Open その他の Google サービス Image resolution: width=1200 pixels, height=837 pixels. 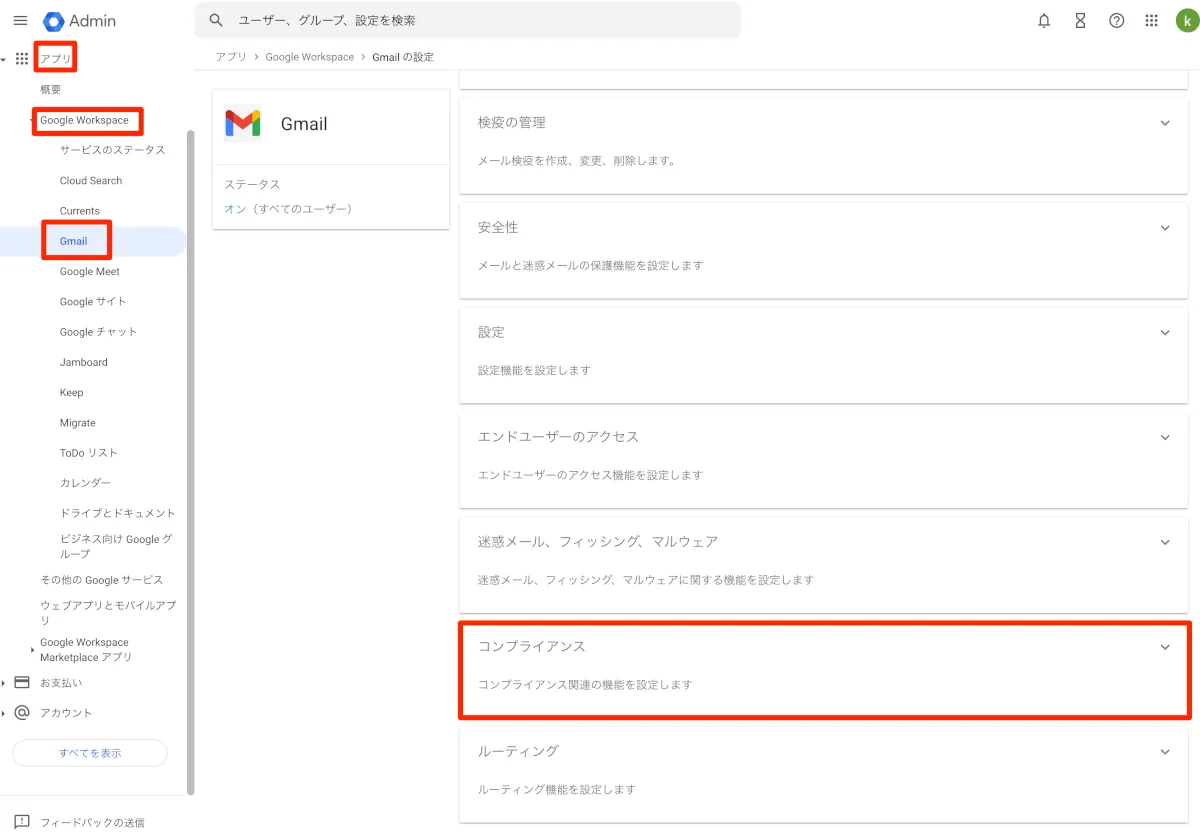click(101, 580)
